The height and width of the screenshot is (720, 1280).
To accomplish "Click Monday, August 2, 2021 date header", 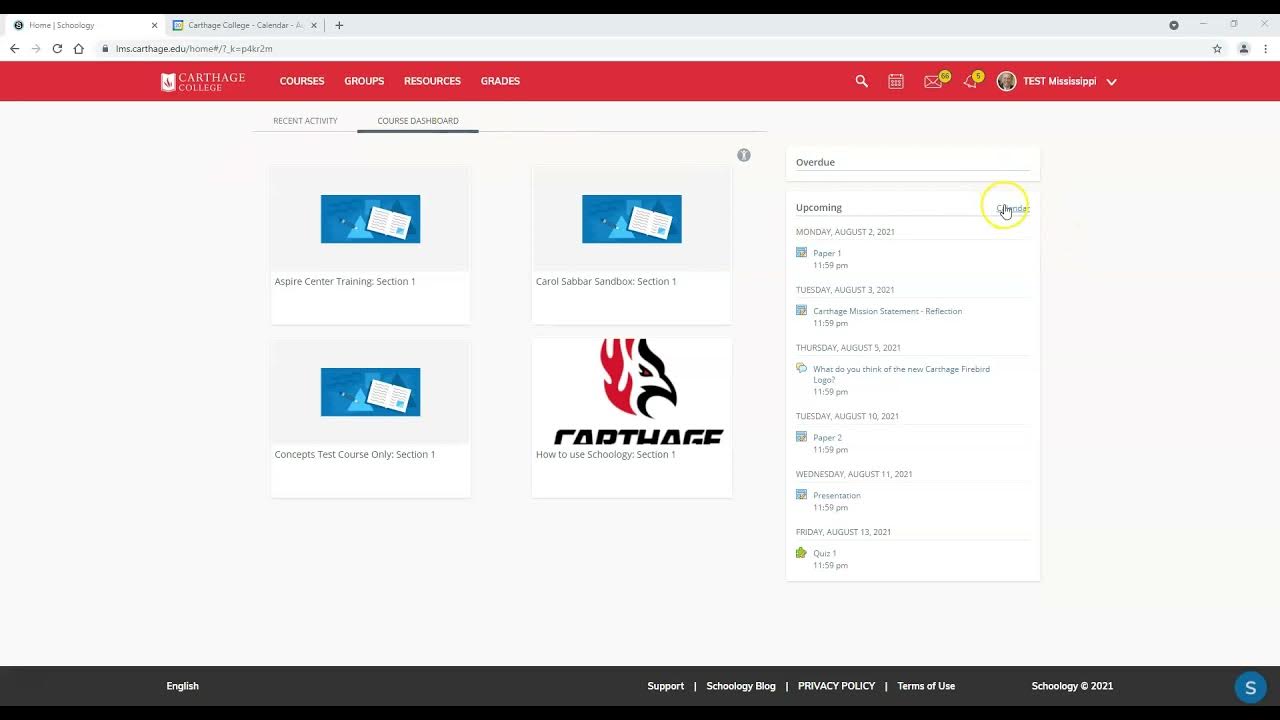I will pyautogui.click(x=845, y=232).
